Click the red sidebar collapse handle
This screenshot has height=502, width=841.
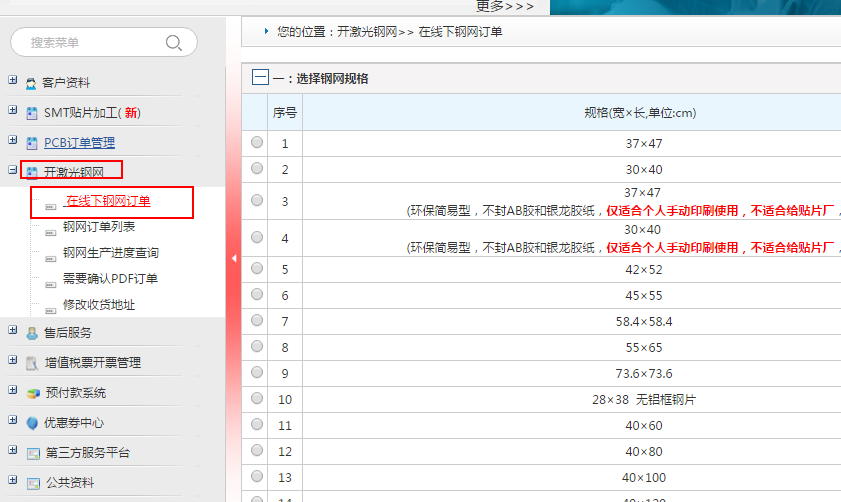click(x=234, y=258)
